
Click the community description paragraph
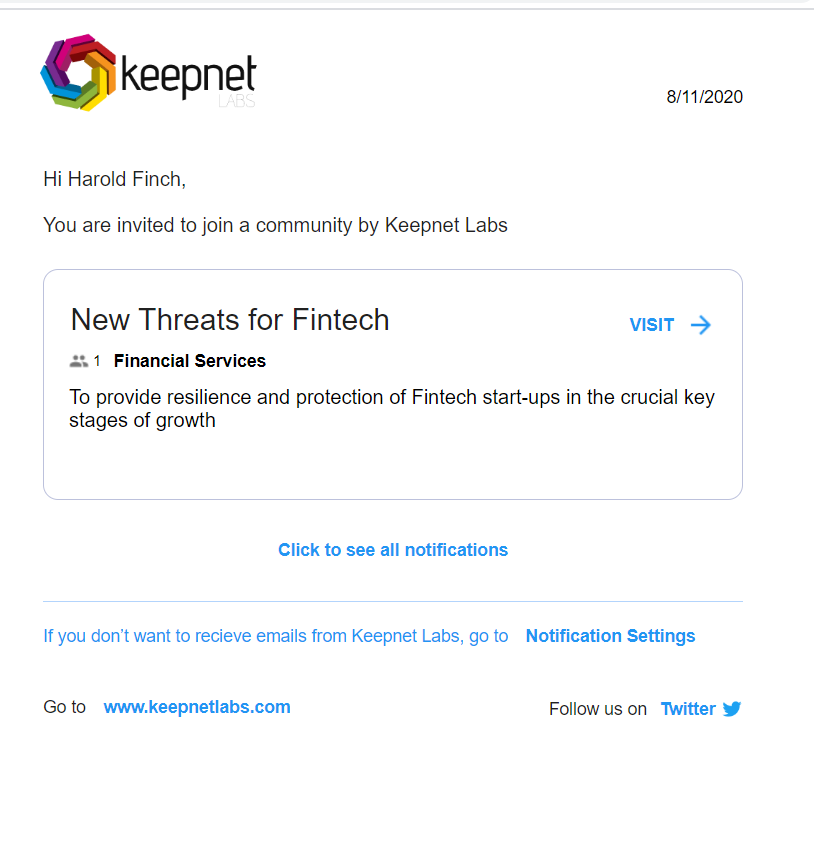(392, 409)
